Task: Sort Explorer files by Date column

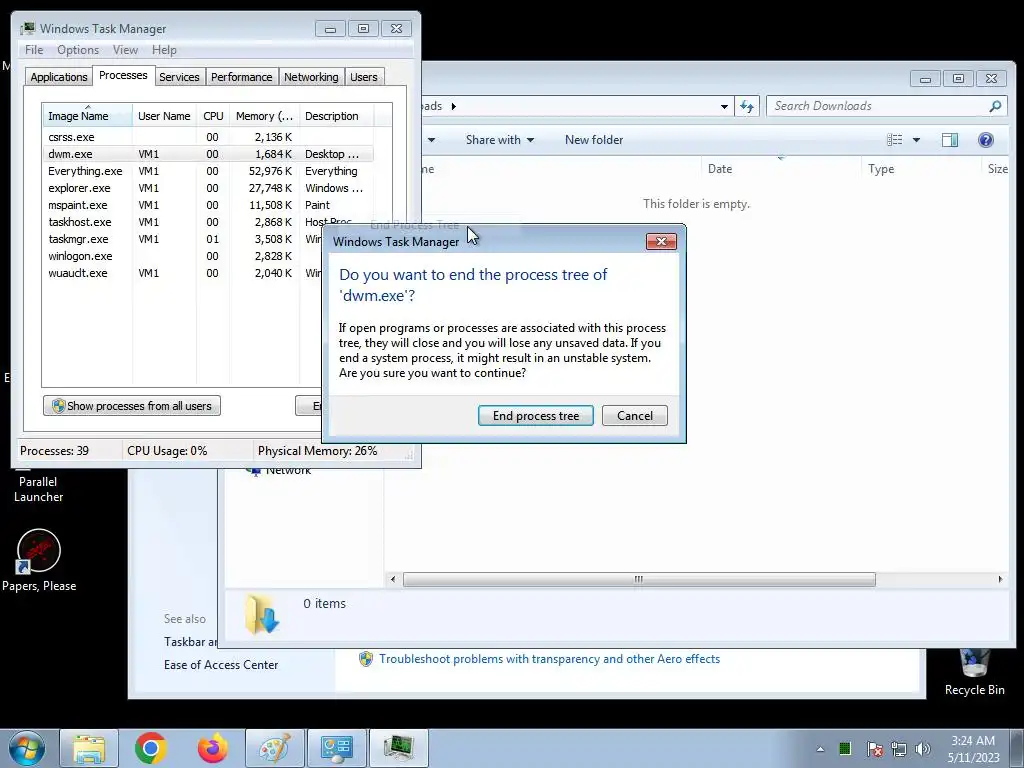Action: (781, 168)
